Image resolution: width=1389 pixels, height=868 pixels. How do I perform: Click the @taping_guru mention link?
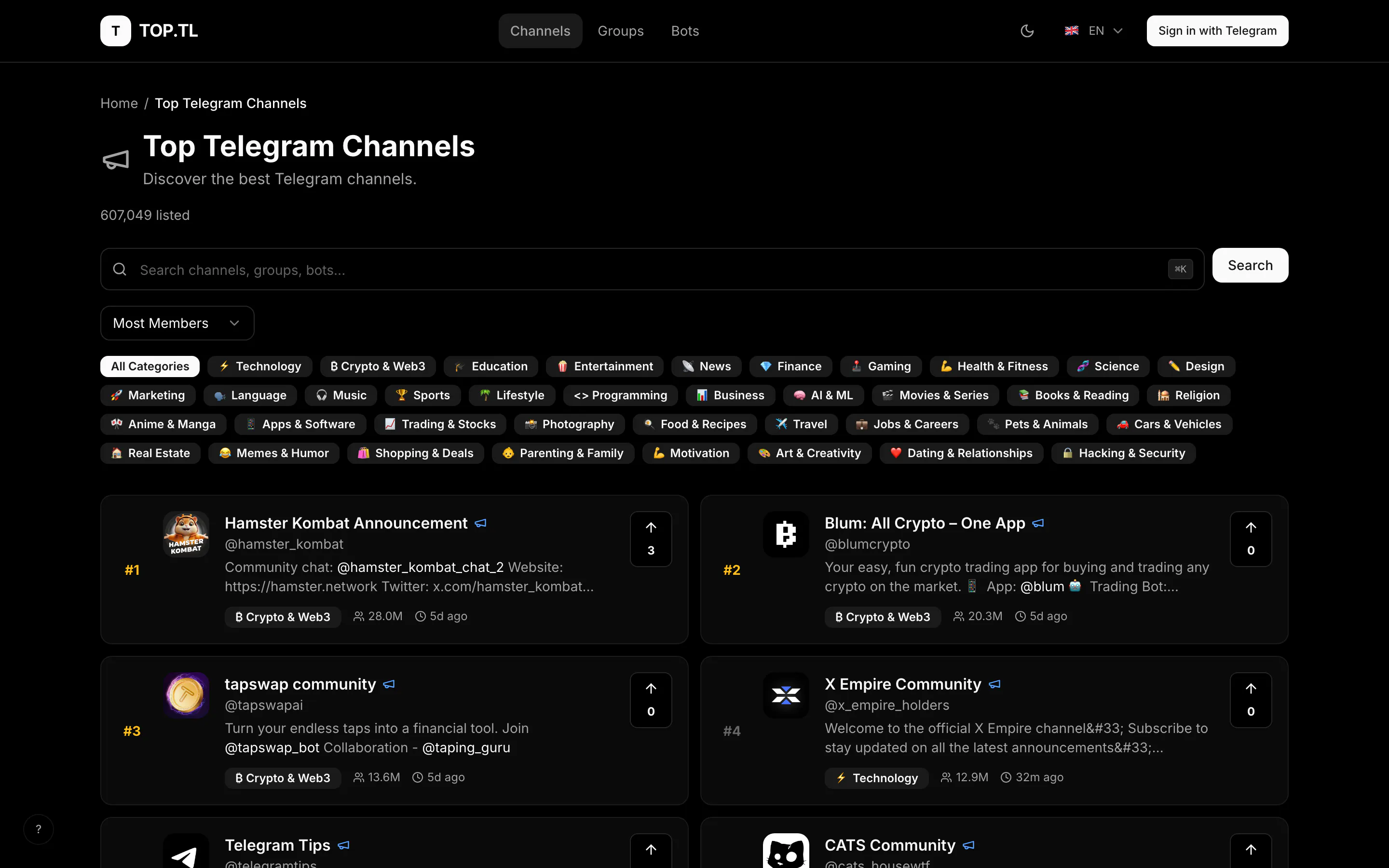(x=466, y=747)
